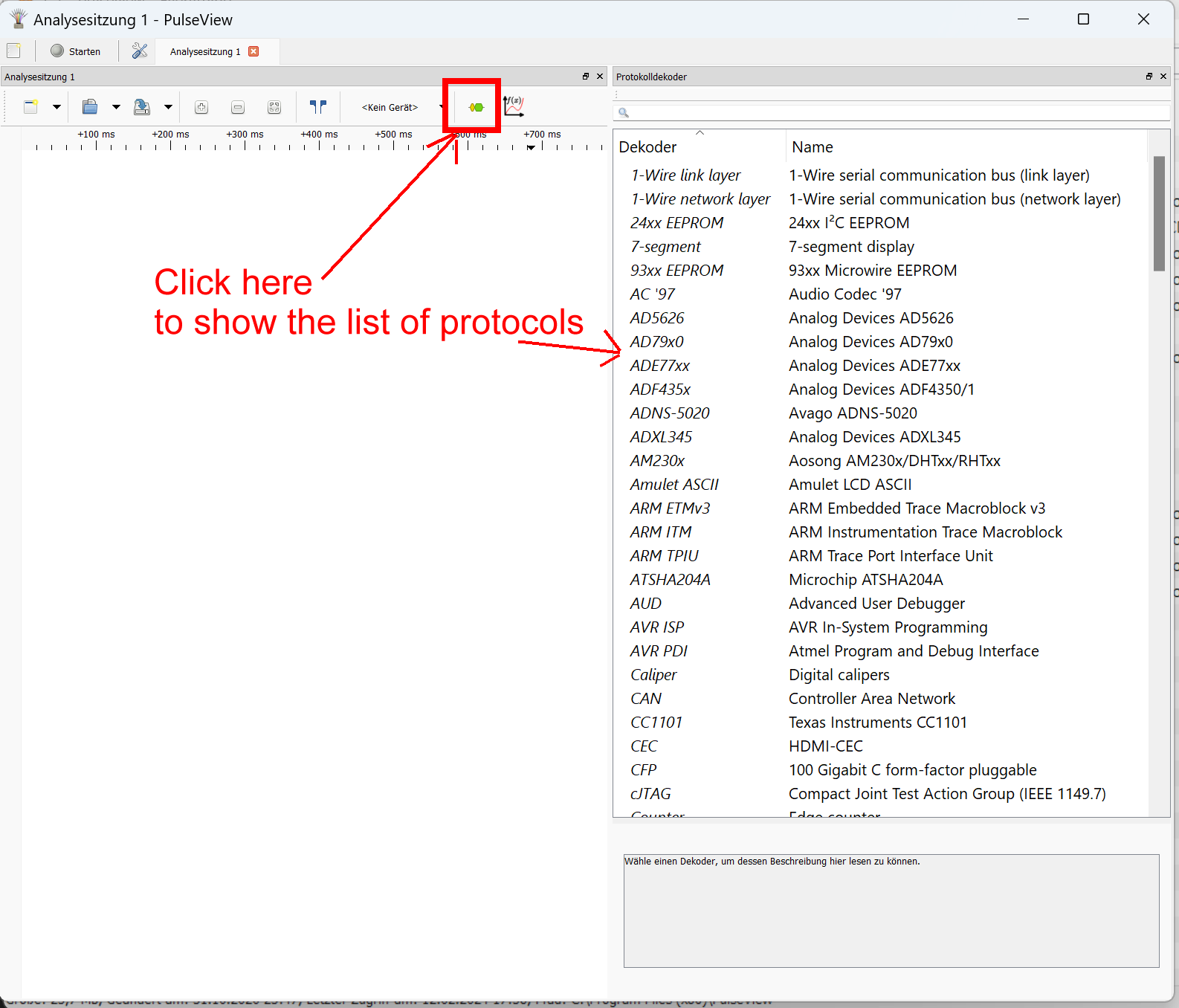Start the capture with Starten button
The image size is (1179, 1008).
(76, 51)
